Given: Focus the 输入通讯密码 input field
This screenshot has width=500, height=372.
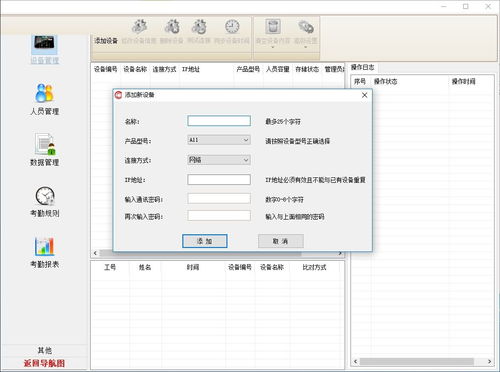Looking at the screenshot, I should pos(219,199).
